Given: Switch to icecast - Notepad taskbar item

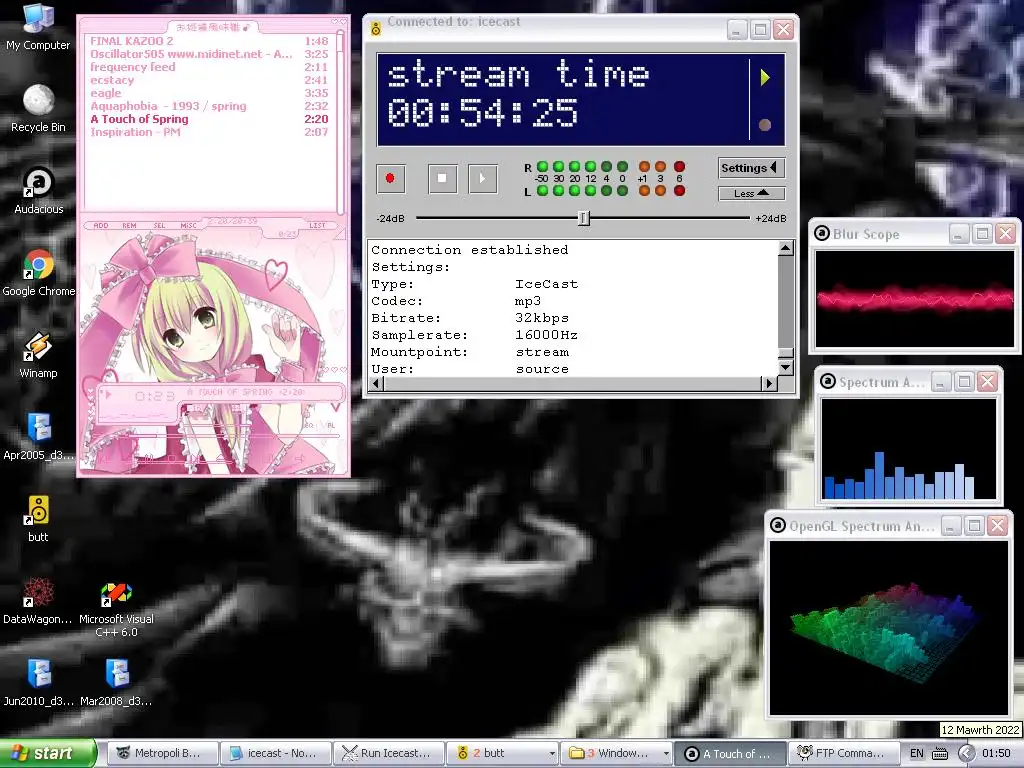Looking at the screenshot, I should 276,753.
